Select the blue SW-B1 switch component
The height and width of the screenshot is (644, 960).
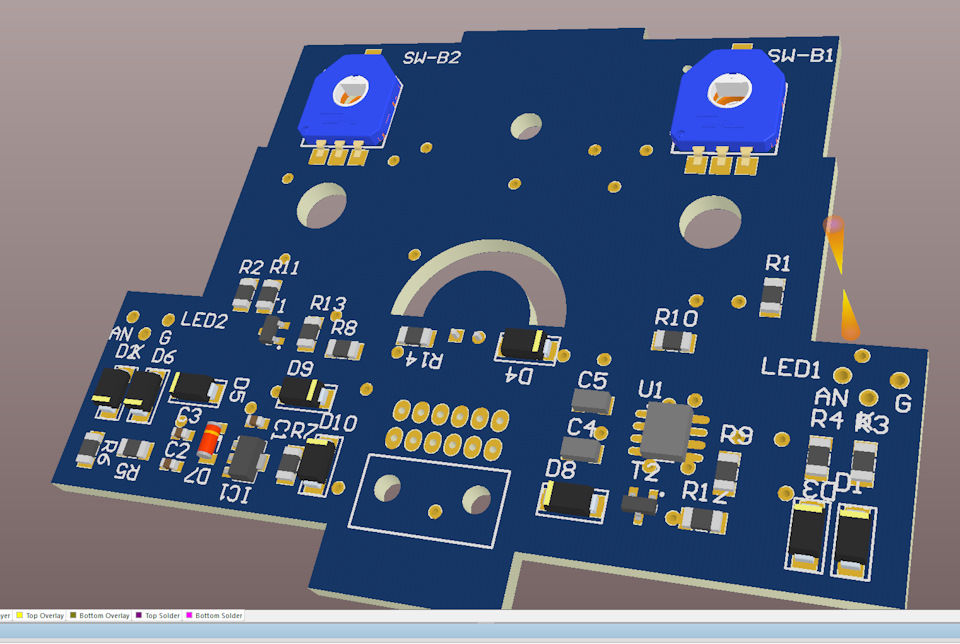(727, 100)
